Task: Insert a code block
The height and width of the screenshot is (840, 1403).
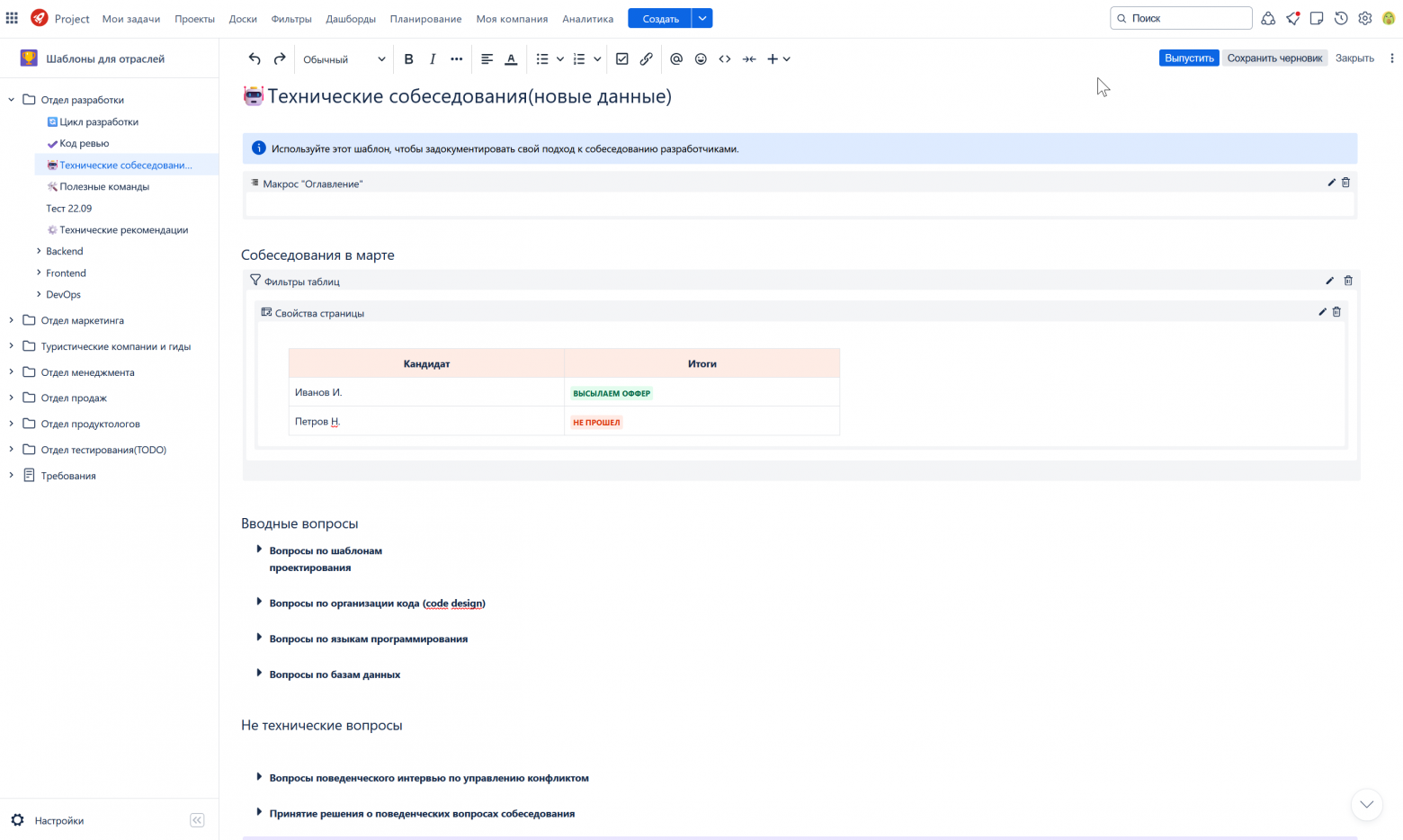Action: [725, 58]
